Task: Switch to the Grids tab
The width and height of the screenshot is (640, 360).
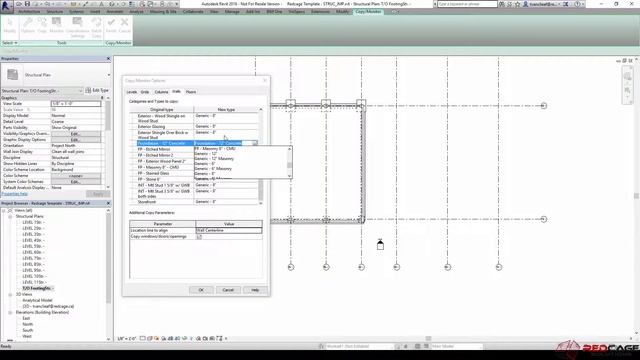Action: coord(145,92)
